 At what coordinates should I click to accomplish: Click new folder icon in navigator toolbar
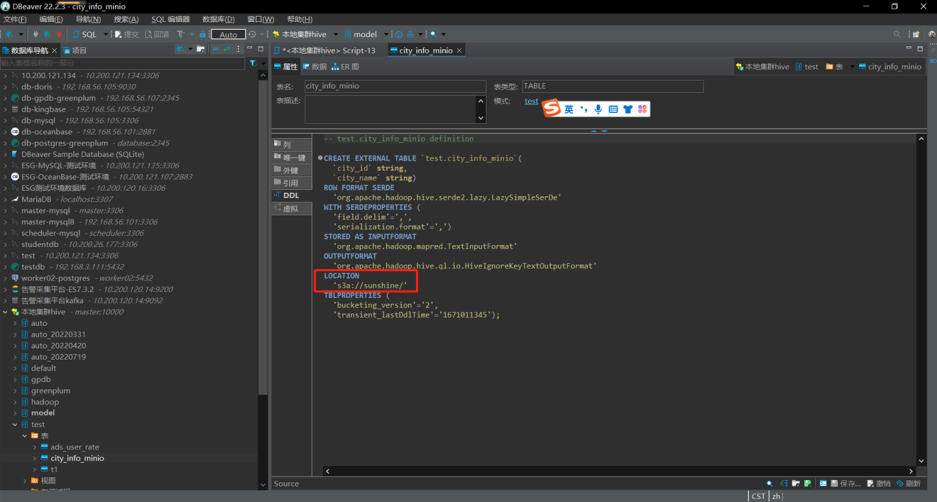pyautogui.click(x=200, y=49)
